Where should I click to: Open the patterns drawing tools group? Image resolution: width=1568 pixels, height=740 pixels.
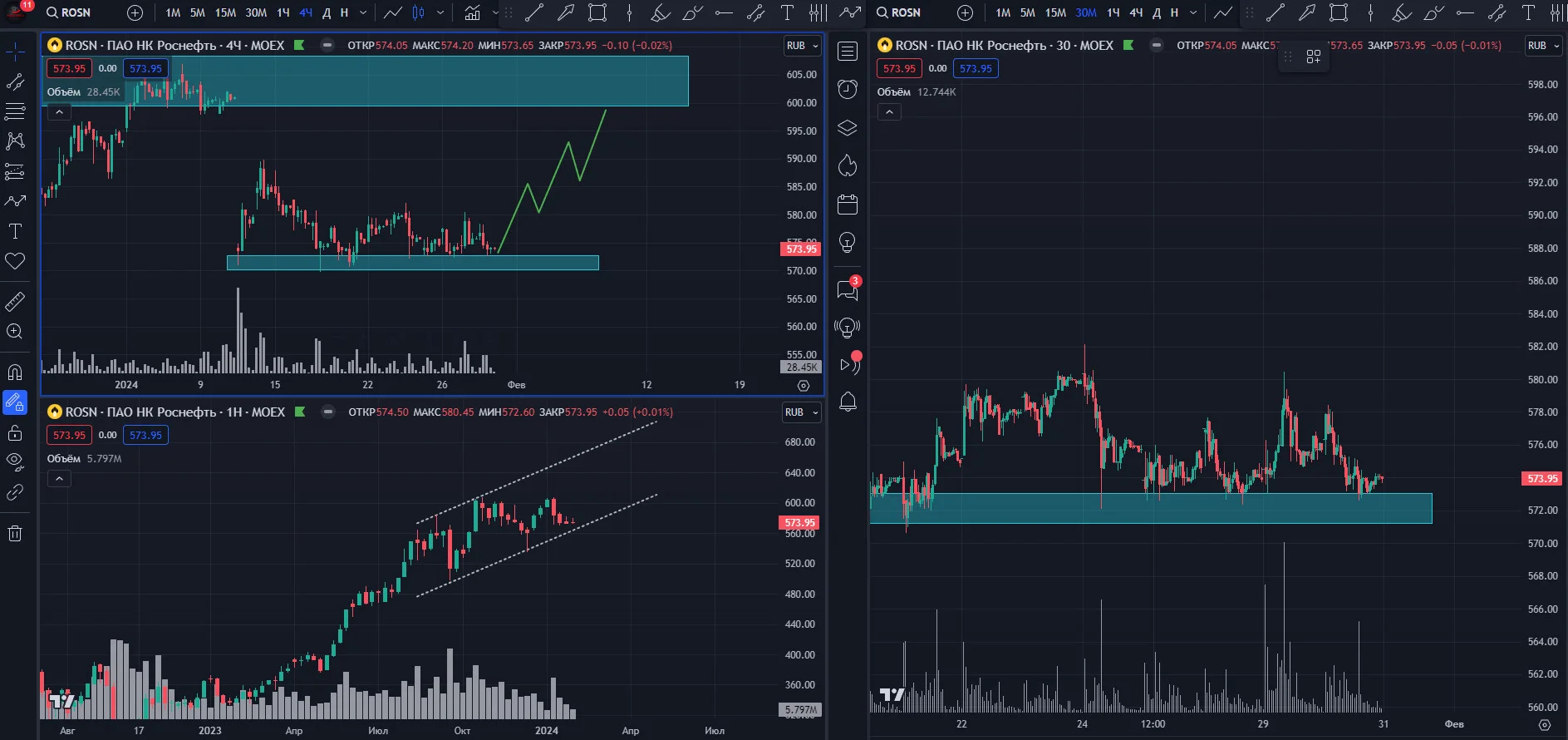(15, 141)
